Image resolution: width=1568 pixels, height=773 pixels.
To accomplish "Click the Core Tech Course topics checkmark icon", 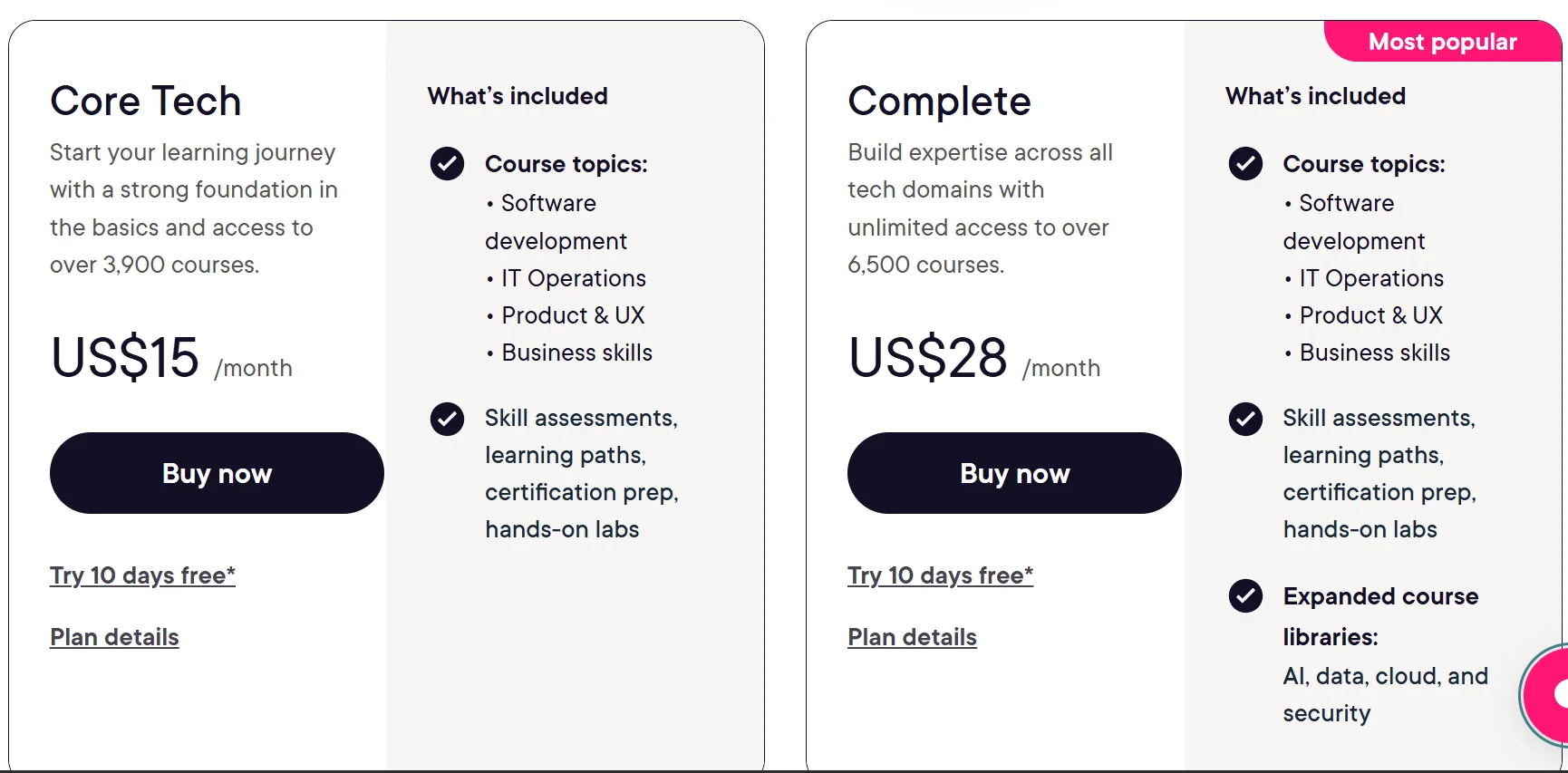I will coord(447,164).
